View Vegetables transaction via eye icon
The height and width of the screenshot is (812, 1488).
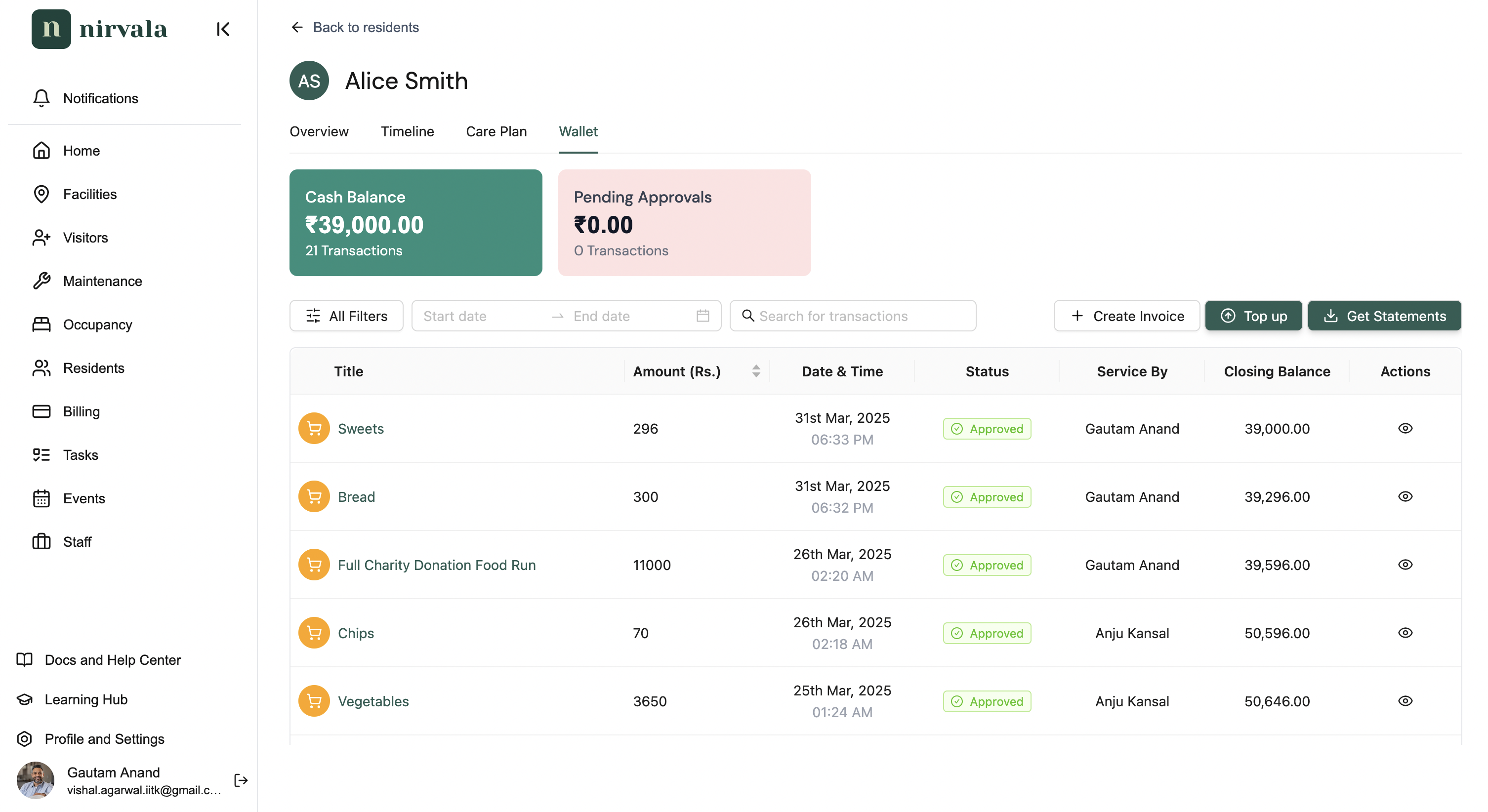point(1405,701)
